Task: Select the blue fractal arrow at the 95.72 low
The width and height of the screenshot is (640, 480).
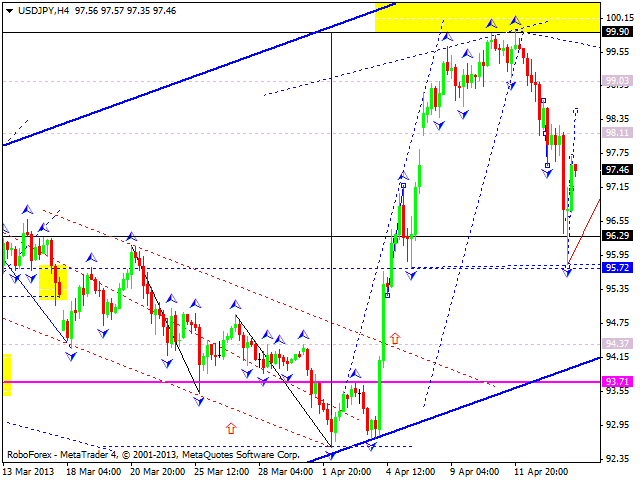Action: pos(567,271)
